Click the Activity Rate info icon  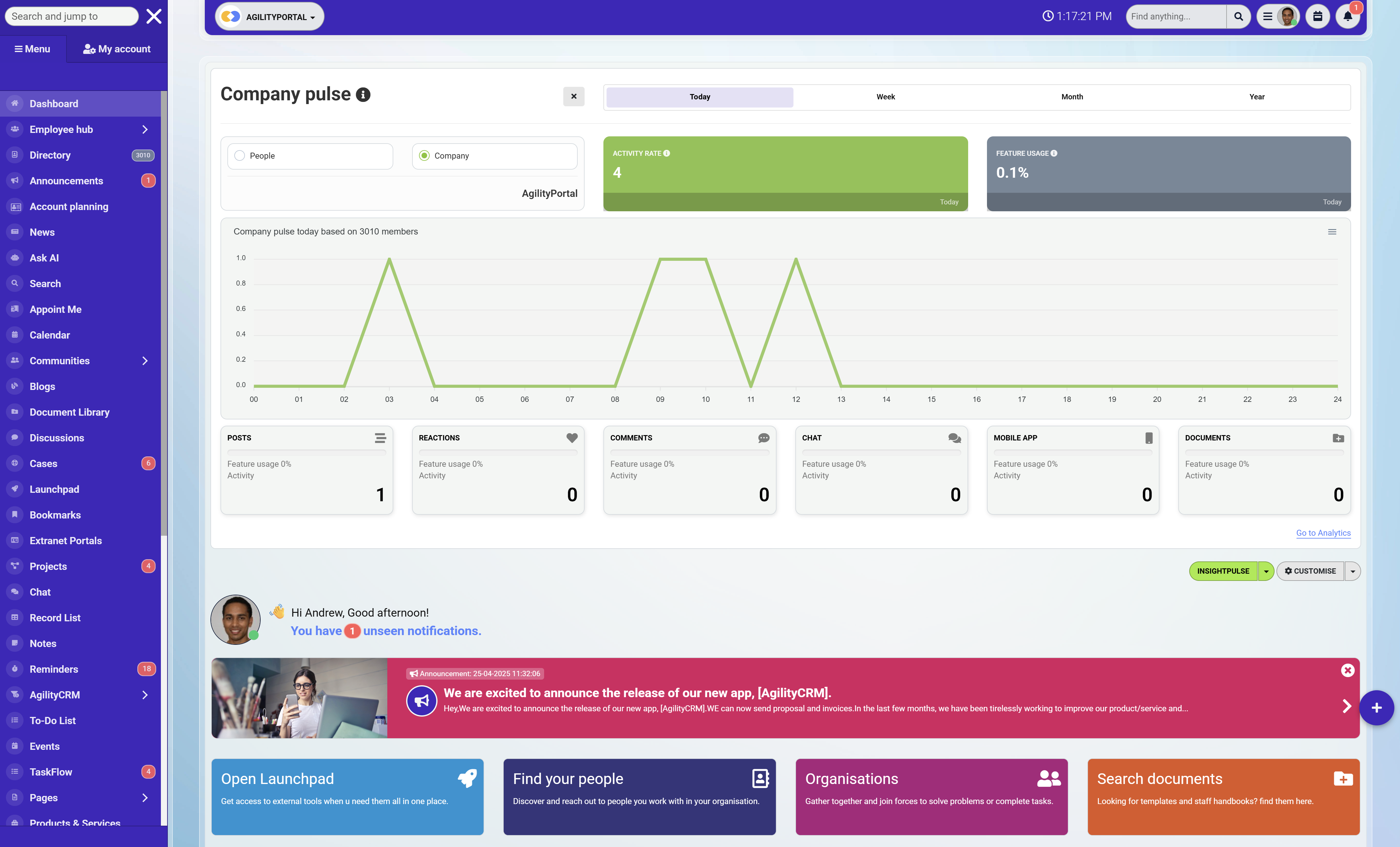[x=666, y=153]
